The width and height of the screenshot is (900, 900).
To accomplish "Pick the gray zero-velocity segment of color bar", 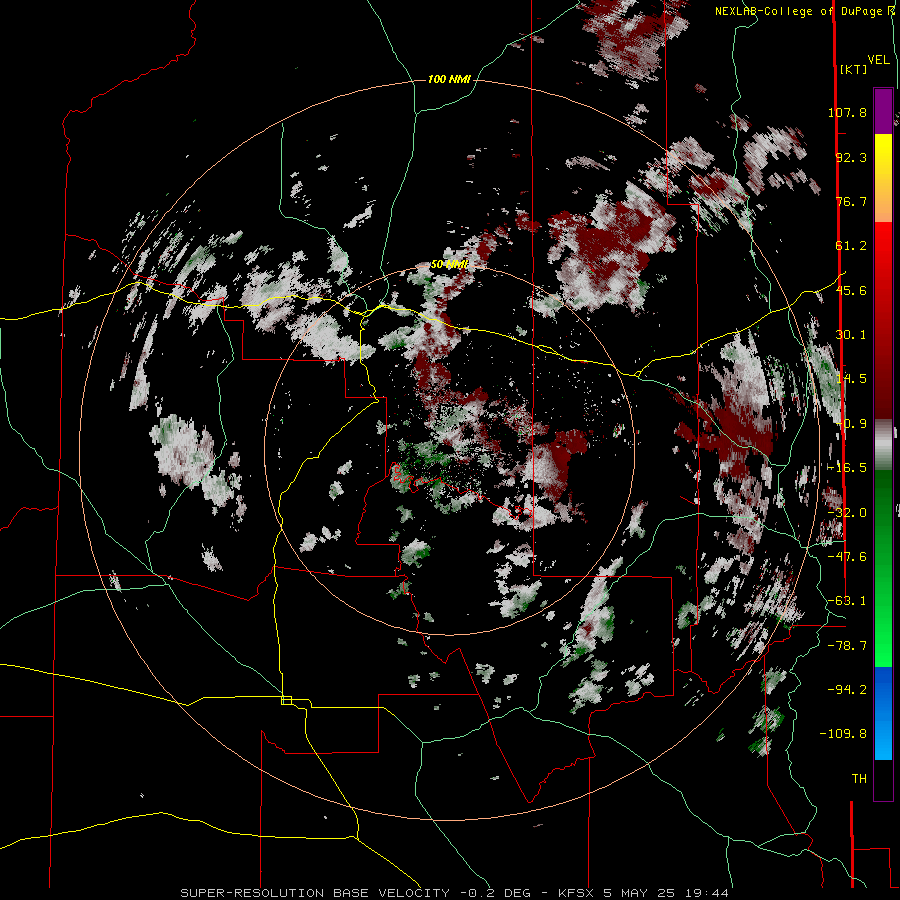I will pos(883,445).
